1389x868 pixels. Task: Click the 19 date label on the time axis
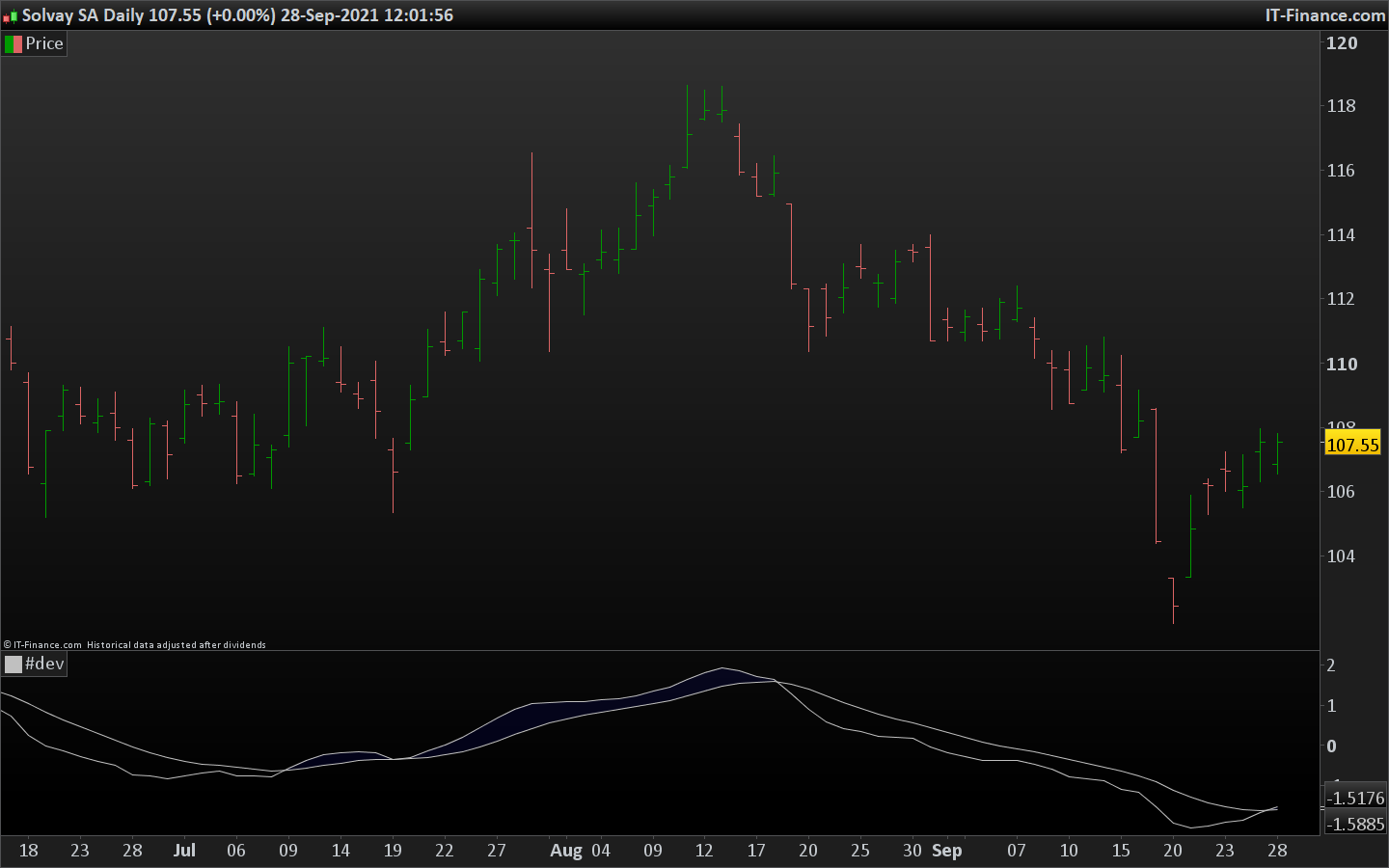click(393, 851)
